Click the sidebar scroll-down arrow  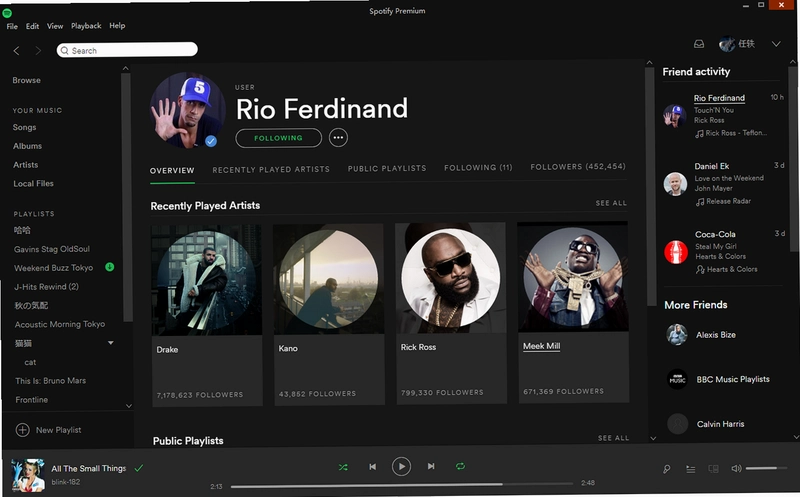[x=129, y=406]
